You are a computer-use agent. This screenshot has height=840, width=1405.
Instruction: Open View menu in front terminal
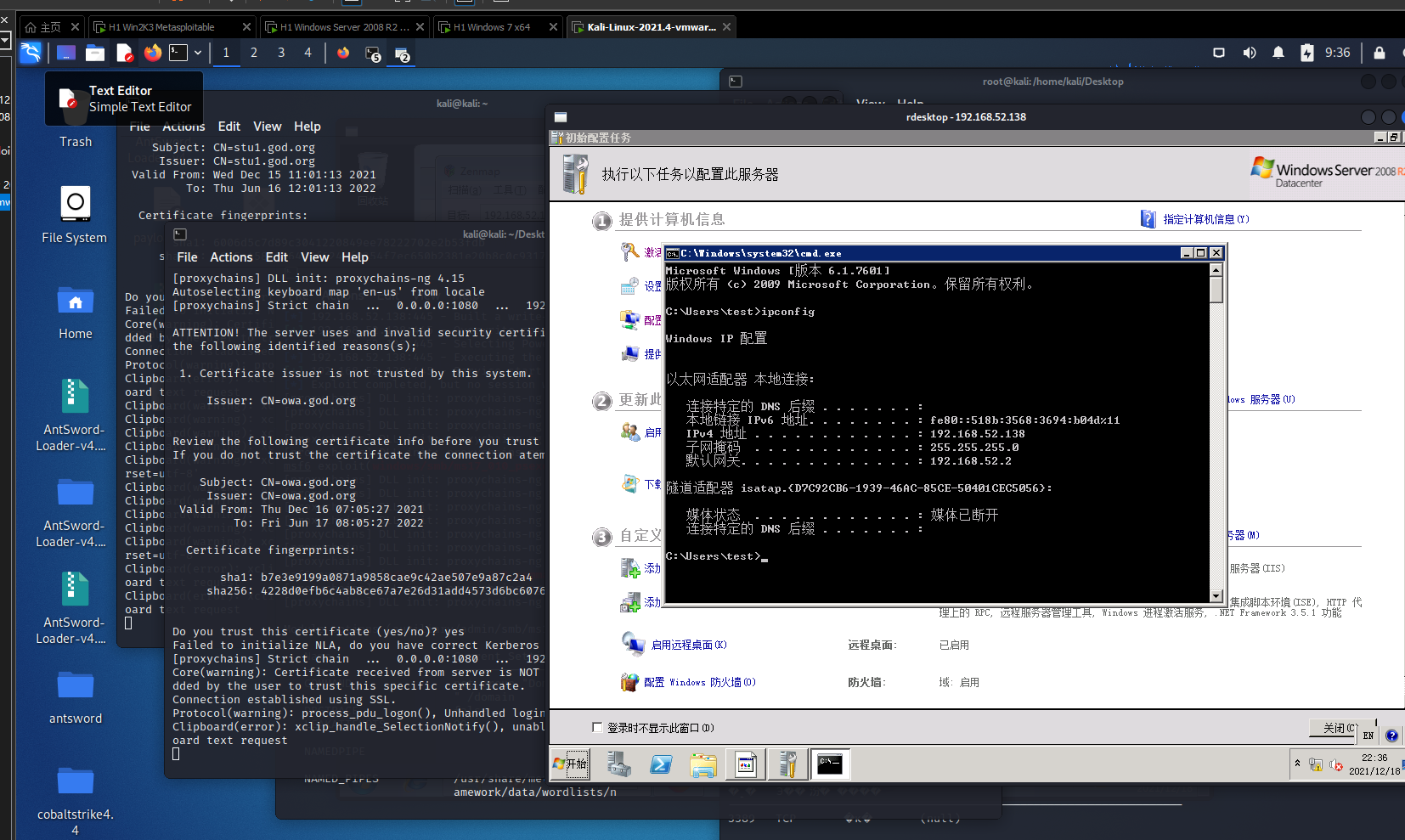click(314, 257)
